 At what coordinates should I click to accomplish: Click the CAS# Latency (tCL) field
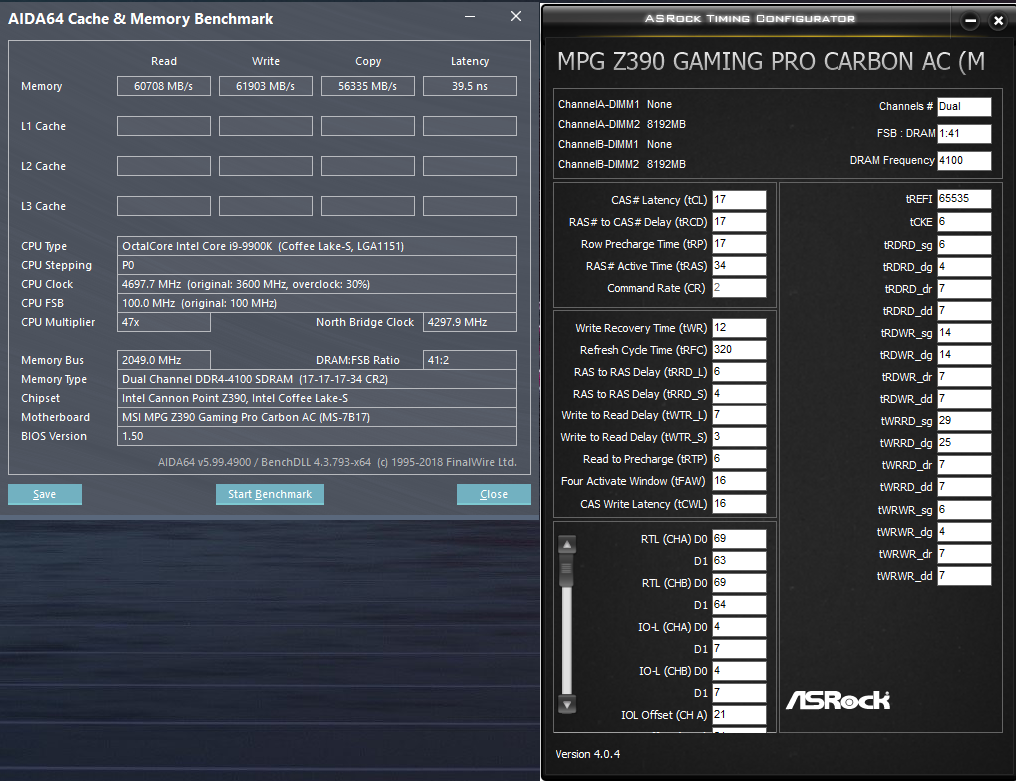[739, 200]
